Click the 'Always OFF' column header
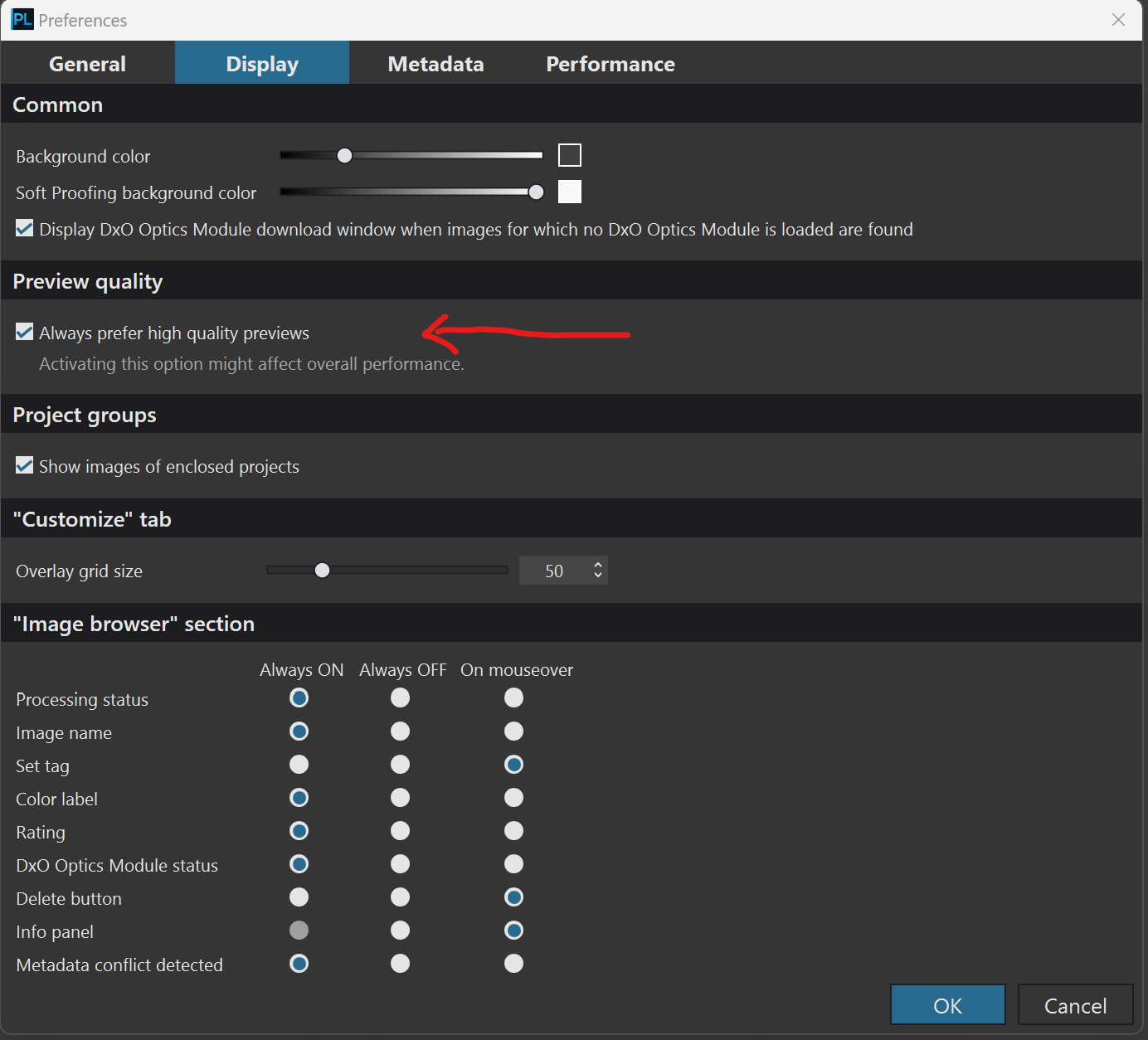 (x=403, y=670)
